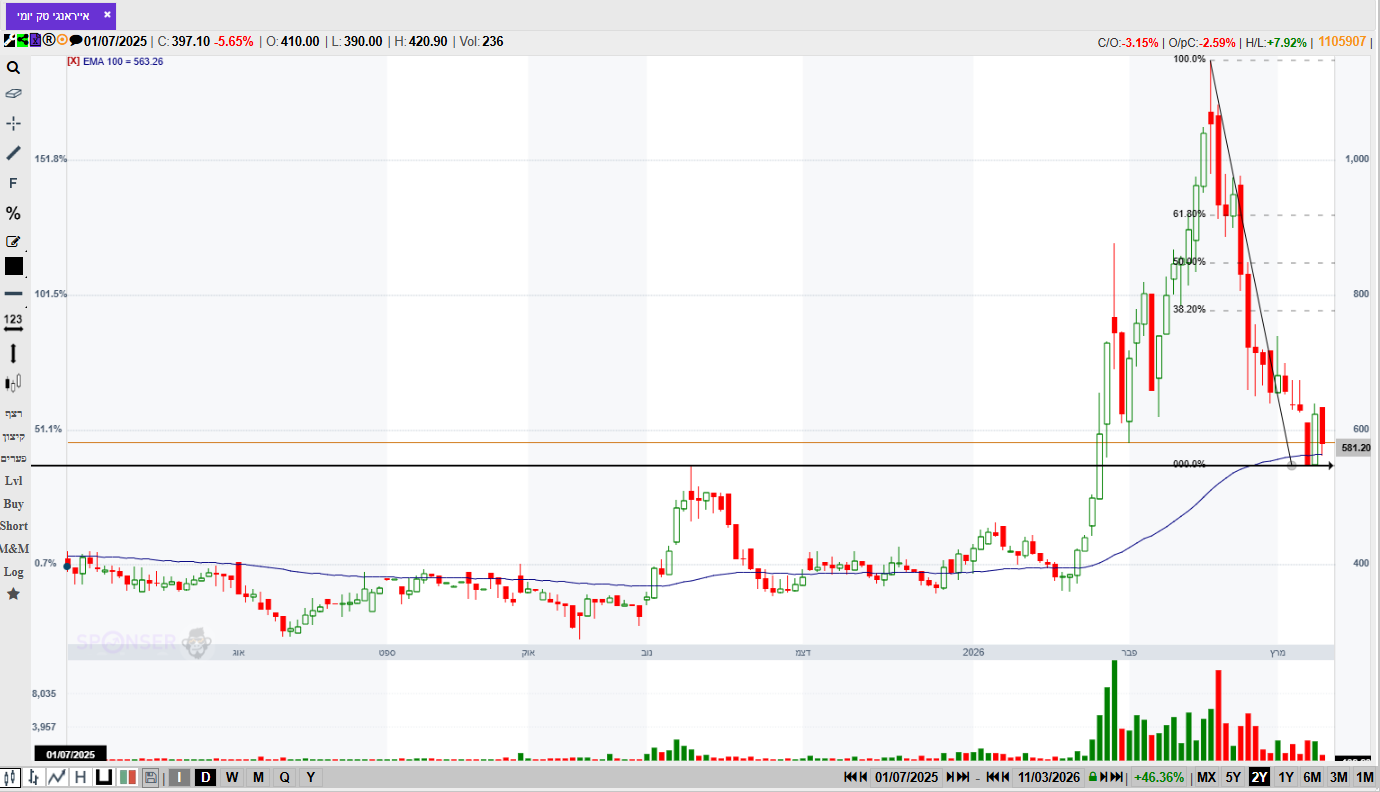Step start date back one bar
The image size is (1380, 792).
coord(864,777)
